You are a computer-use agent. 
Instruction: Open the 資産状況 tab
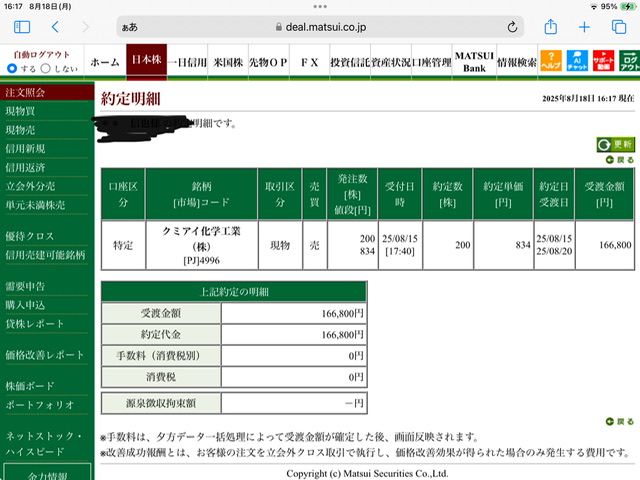tap(391, 62)
